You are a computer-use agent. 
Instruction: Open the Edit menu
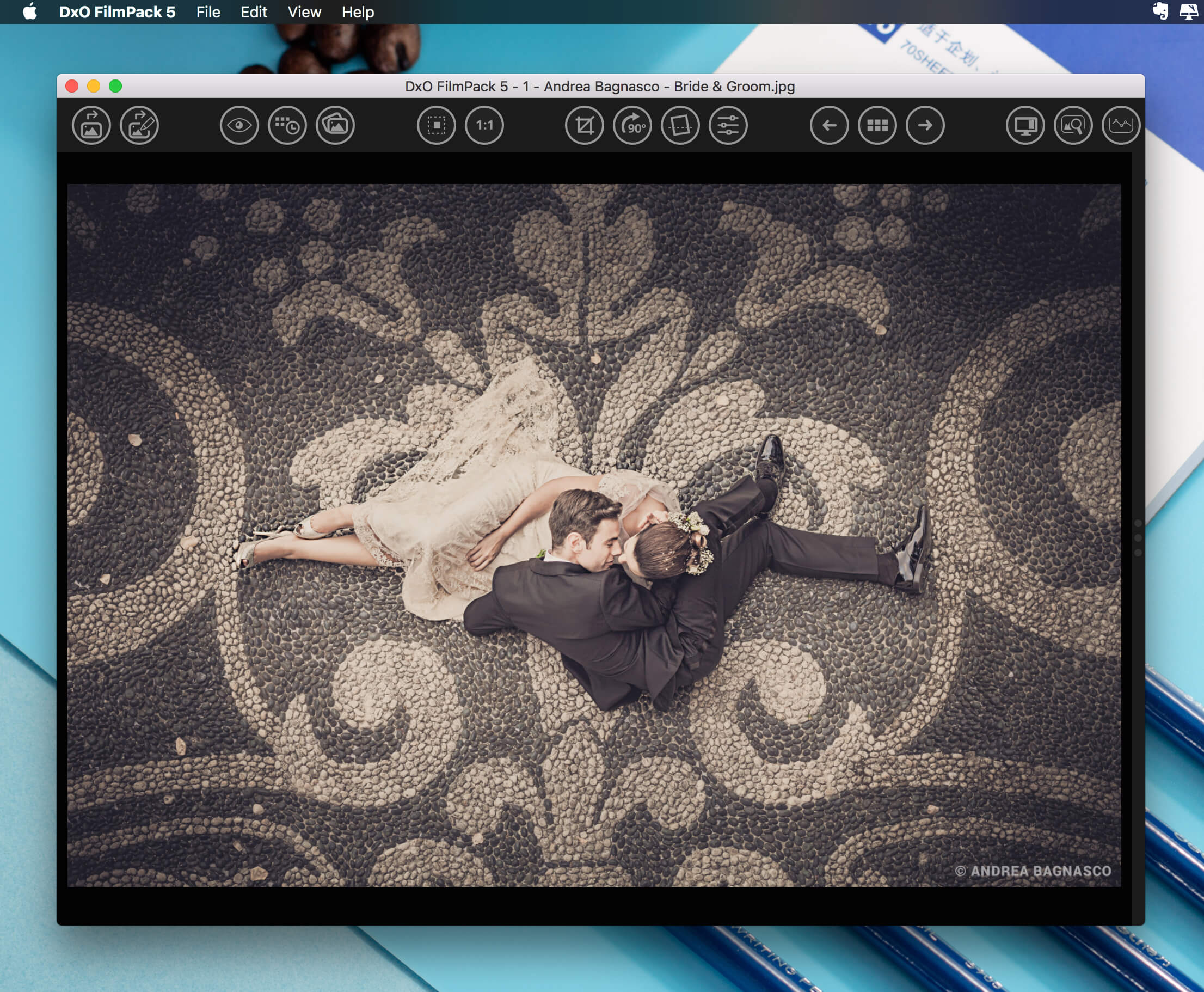(254, 12)
